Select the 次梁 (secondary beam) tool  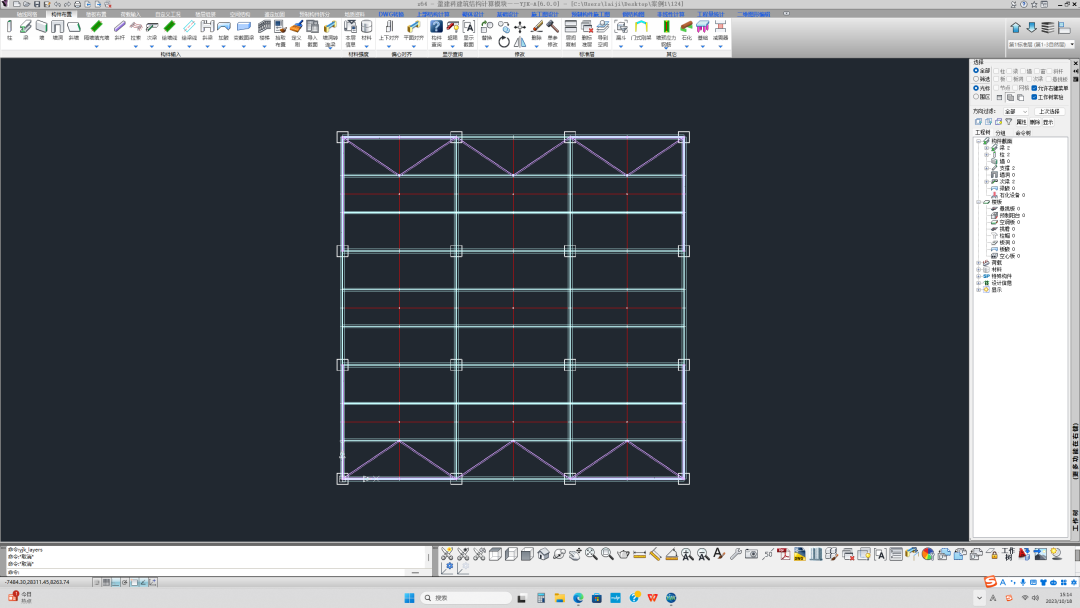click(152, 30)
